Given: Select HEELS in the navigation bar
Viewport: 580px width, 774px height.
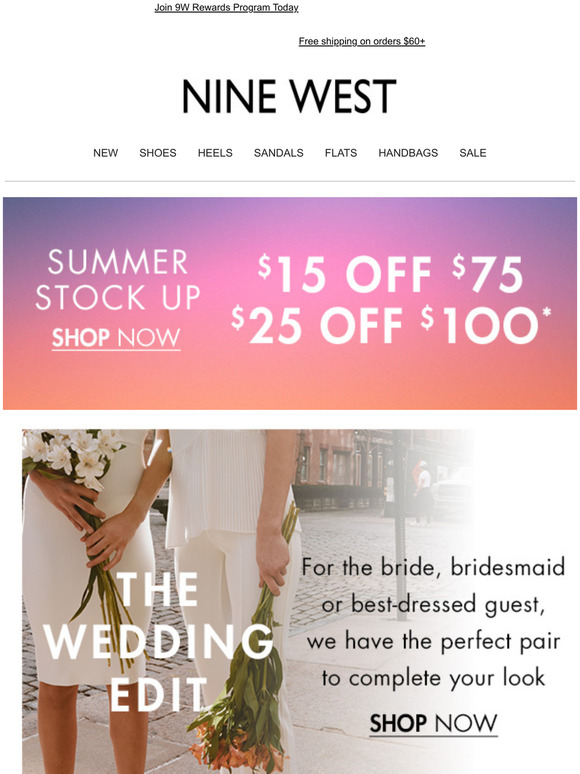Looking at the screenshot, I should (x=215, y=153).
